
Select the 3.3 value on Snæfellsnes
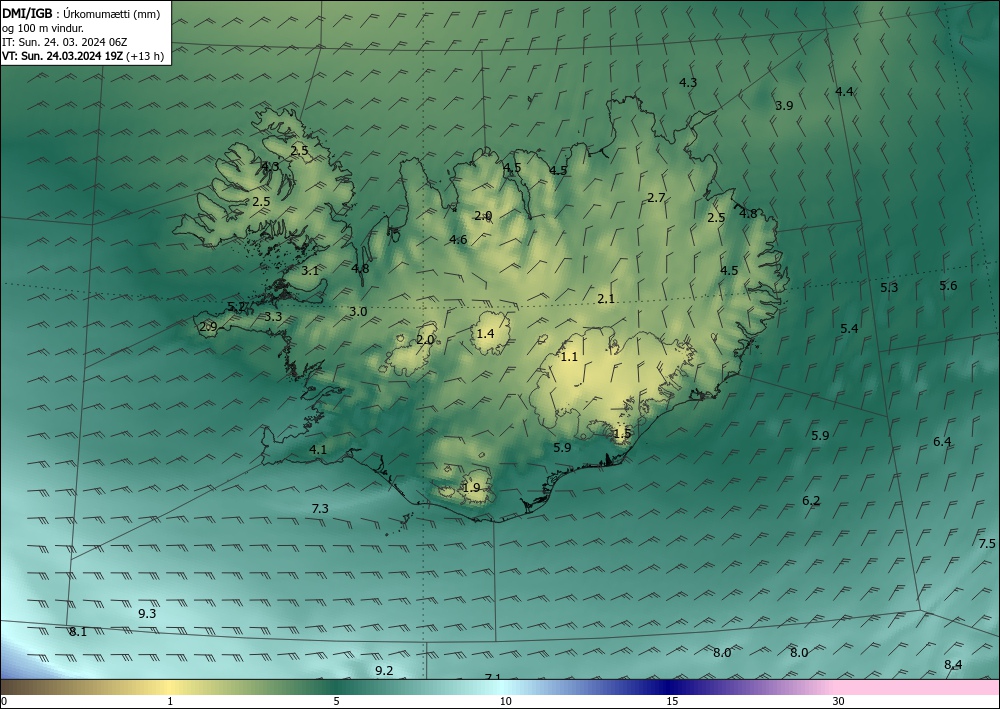click(274, 317)
